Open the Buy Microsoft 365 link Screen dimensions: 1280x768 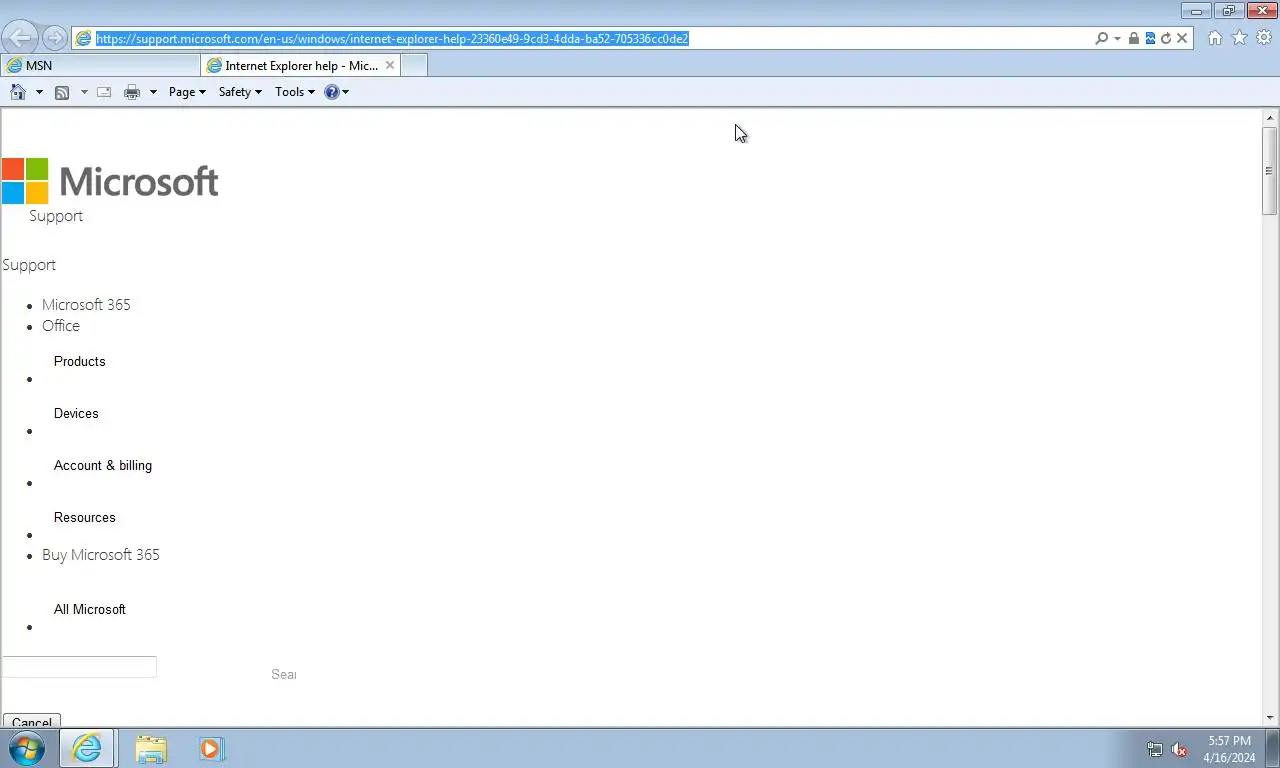[101, 555]
